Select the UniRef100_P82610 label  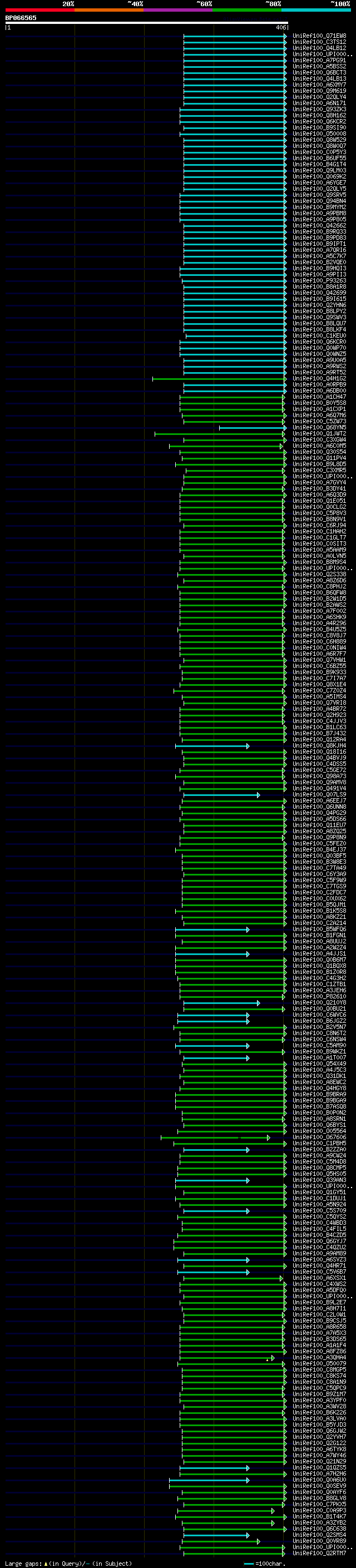pyautogui.click(x=319, y=996)
